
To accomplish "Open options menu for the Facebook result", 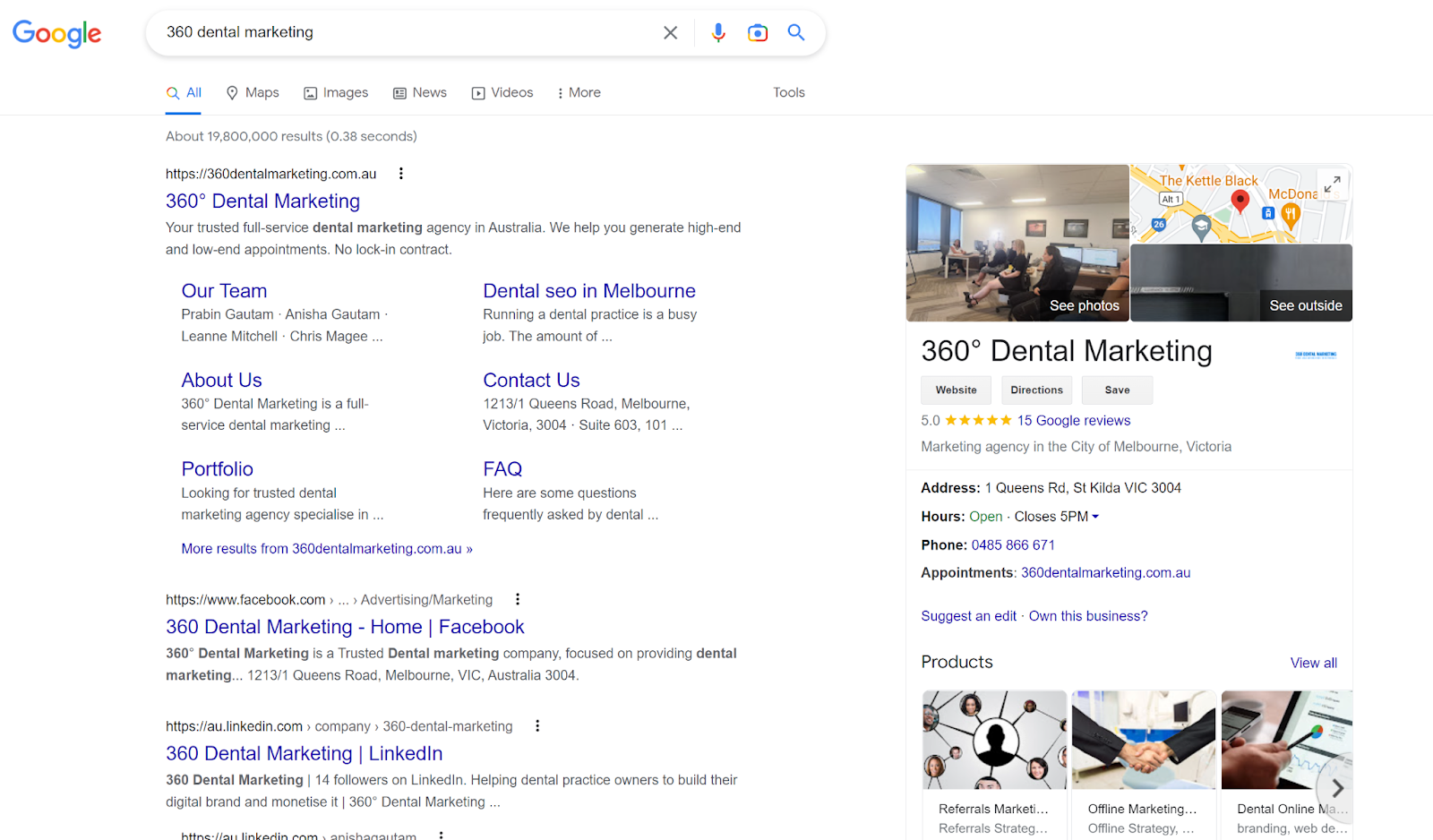I will pos(518,599).
